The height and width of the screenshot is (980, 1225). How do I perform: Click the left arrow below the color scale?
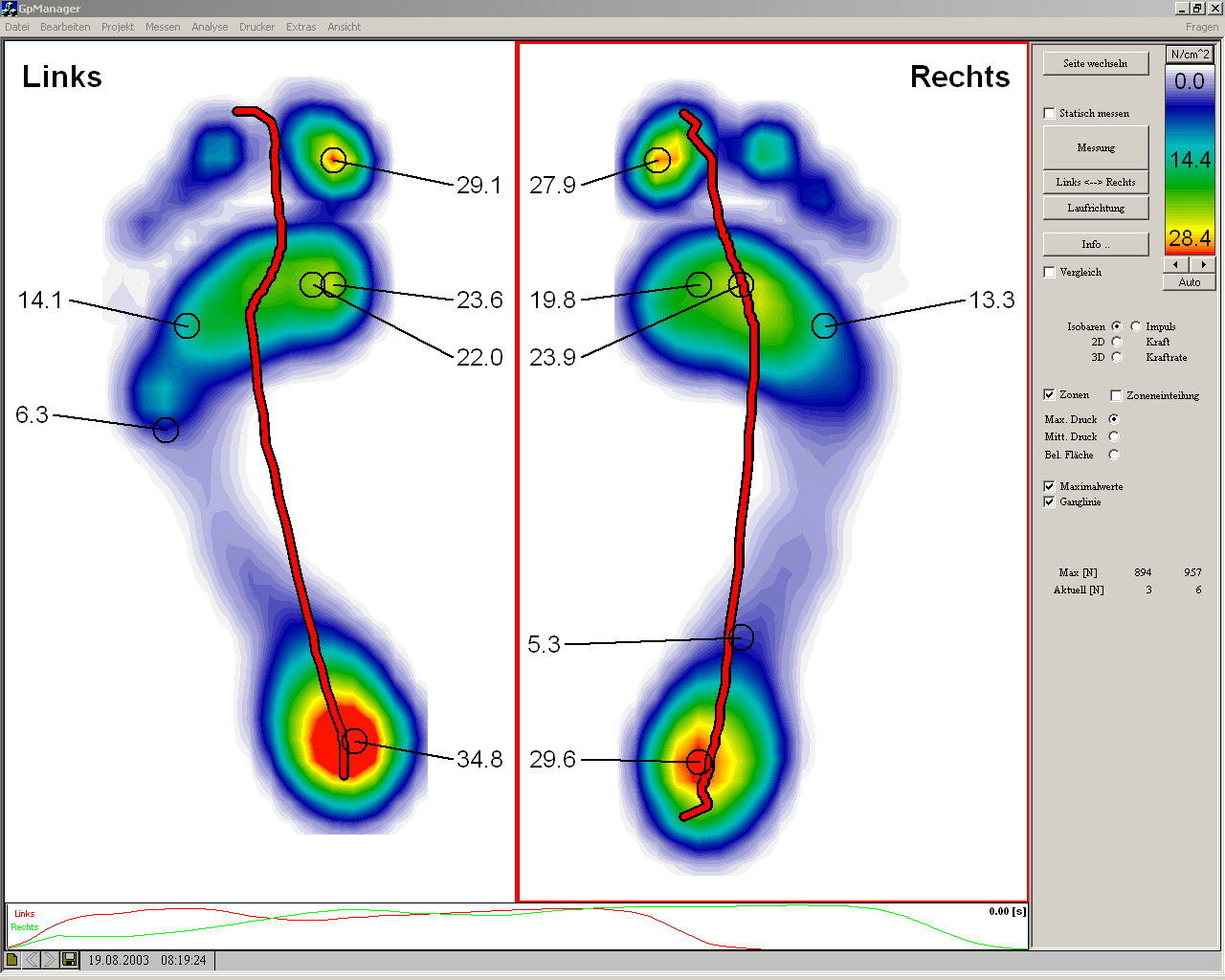[x=1176, y=264]
